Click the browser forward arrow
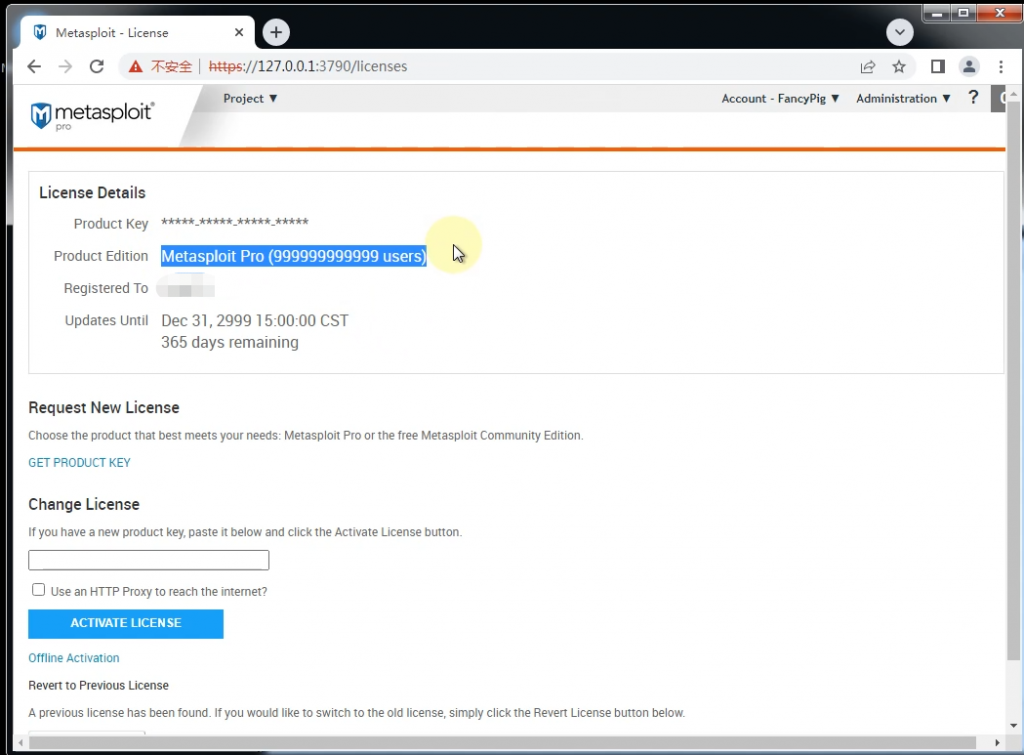1024x755 pixels. pyautogui.click(x=65, y=66)
